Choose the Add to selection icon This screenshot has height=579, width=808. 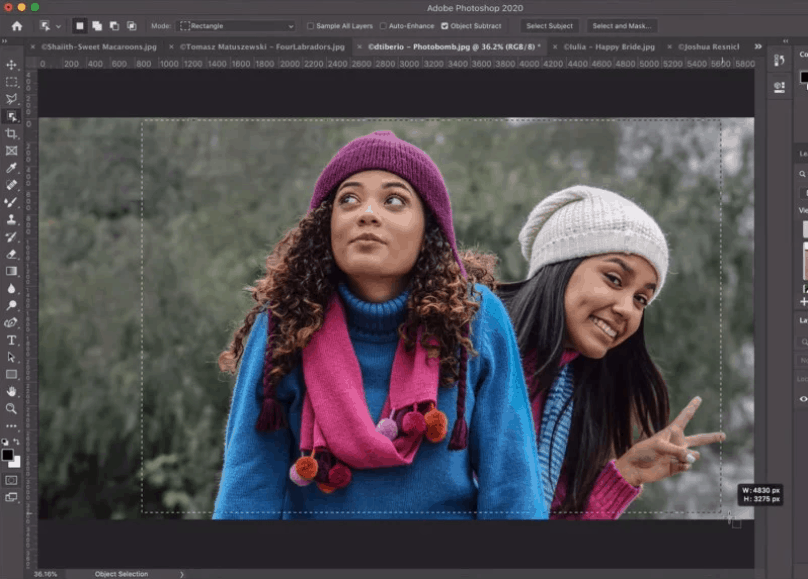click(96, 26)
